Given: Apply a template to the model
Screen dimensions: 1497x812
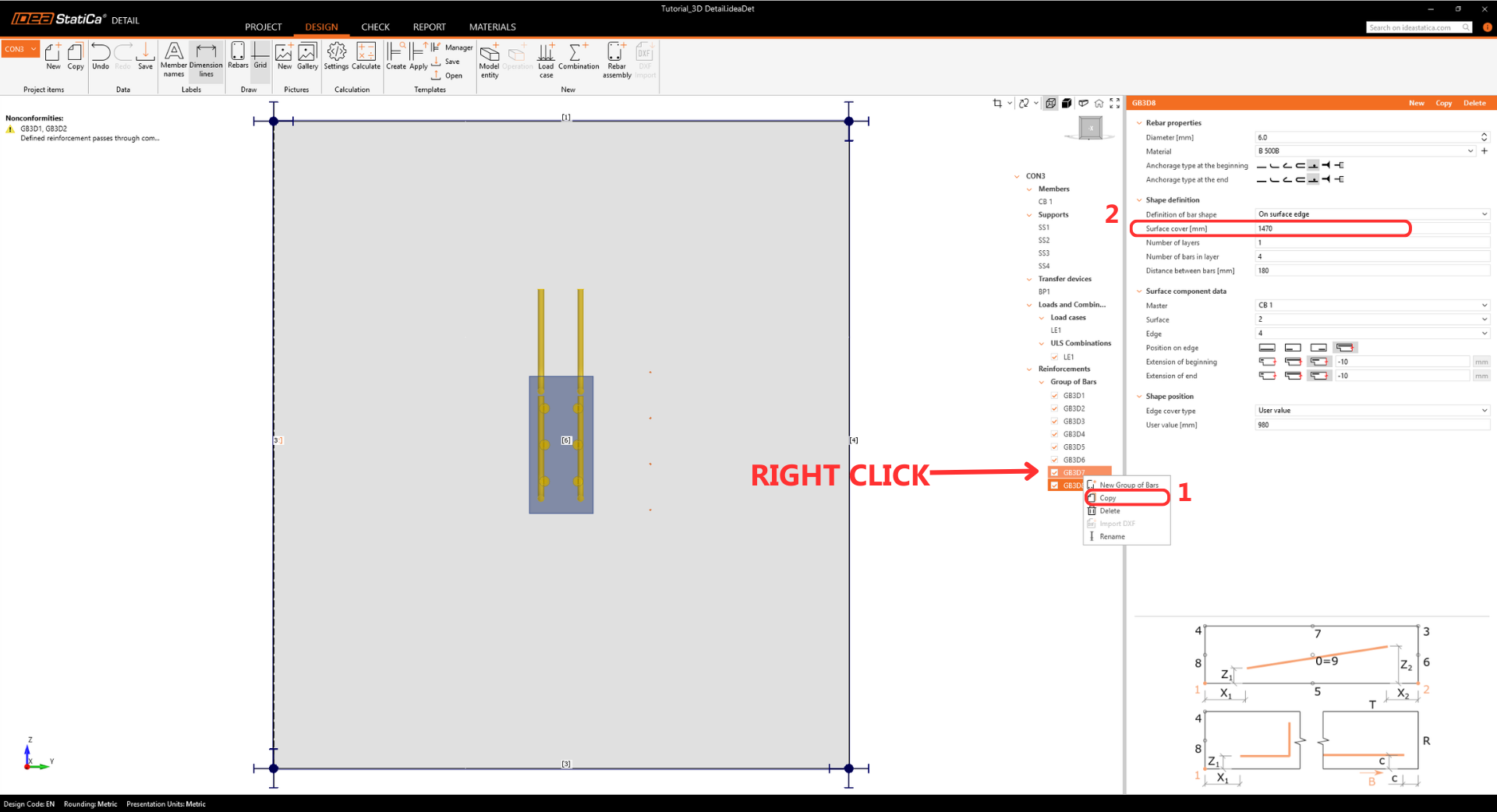Looking at the screenshot, I should point(419,56).
